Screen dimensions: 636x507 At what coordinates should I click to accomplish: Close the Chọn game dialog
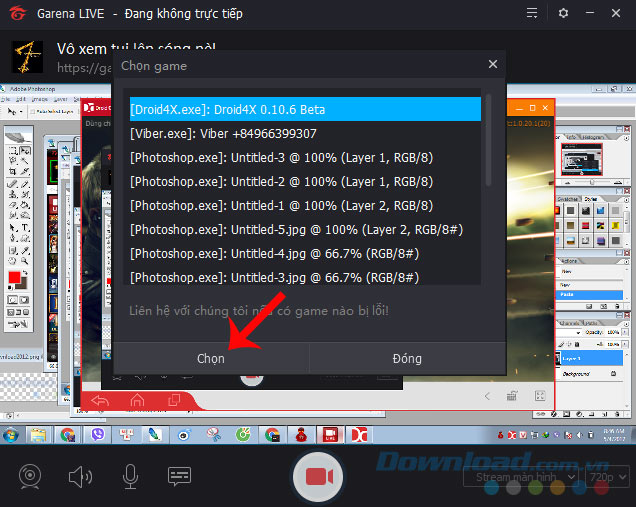(493, 64)
